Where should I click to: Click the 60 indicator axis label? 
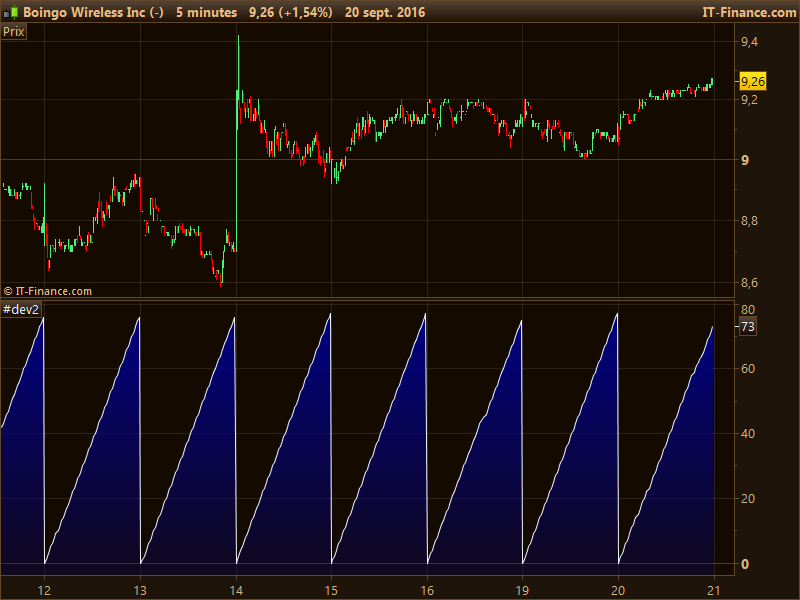(748, 368)
